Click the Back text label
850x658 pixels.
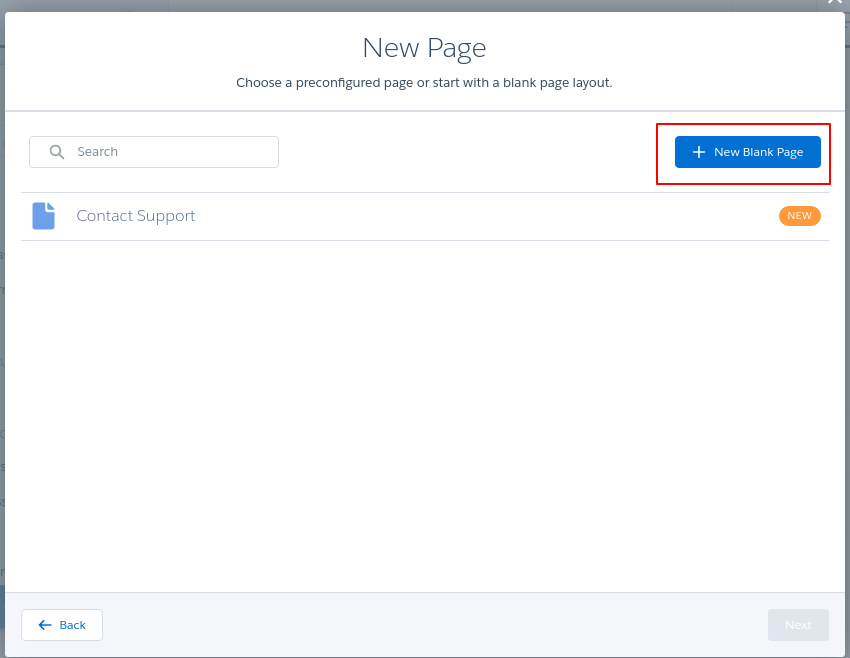click(73, 625)
